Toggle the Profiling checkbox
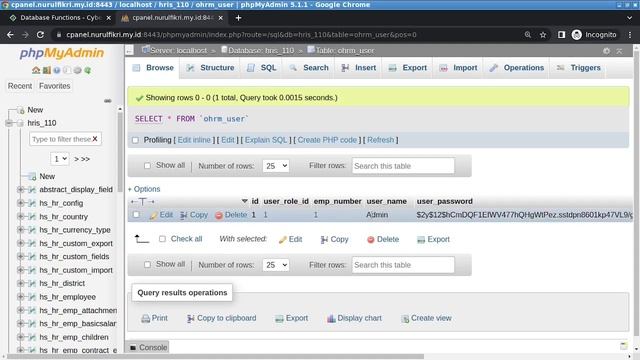 (135, 140)
